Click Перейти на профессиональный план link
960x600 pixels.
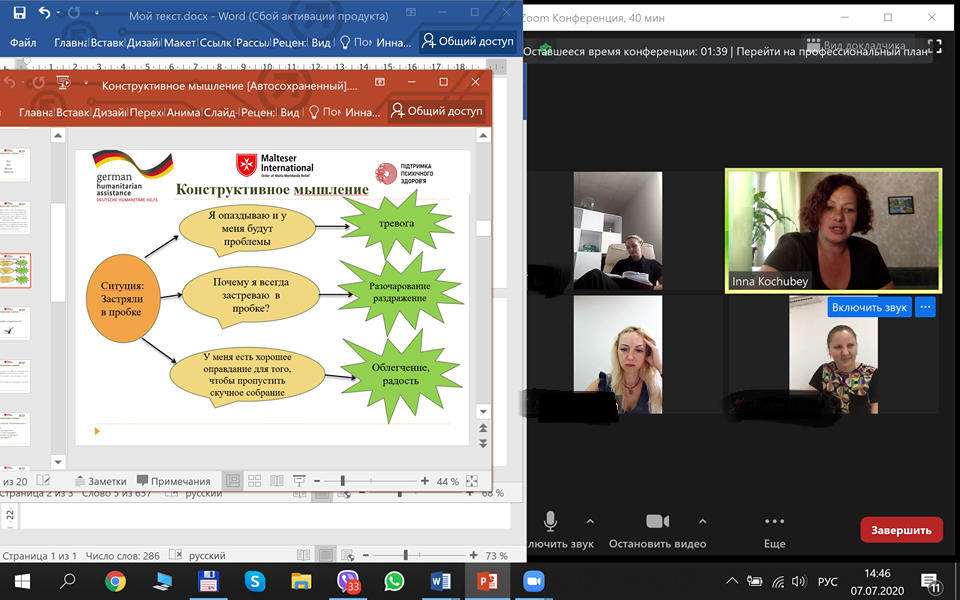[832, 51]
